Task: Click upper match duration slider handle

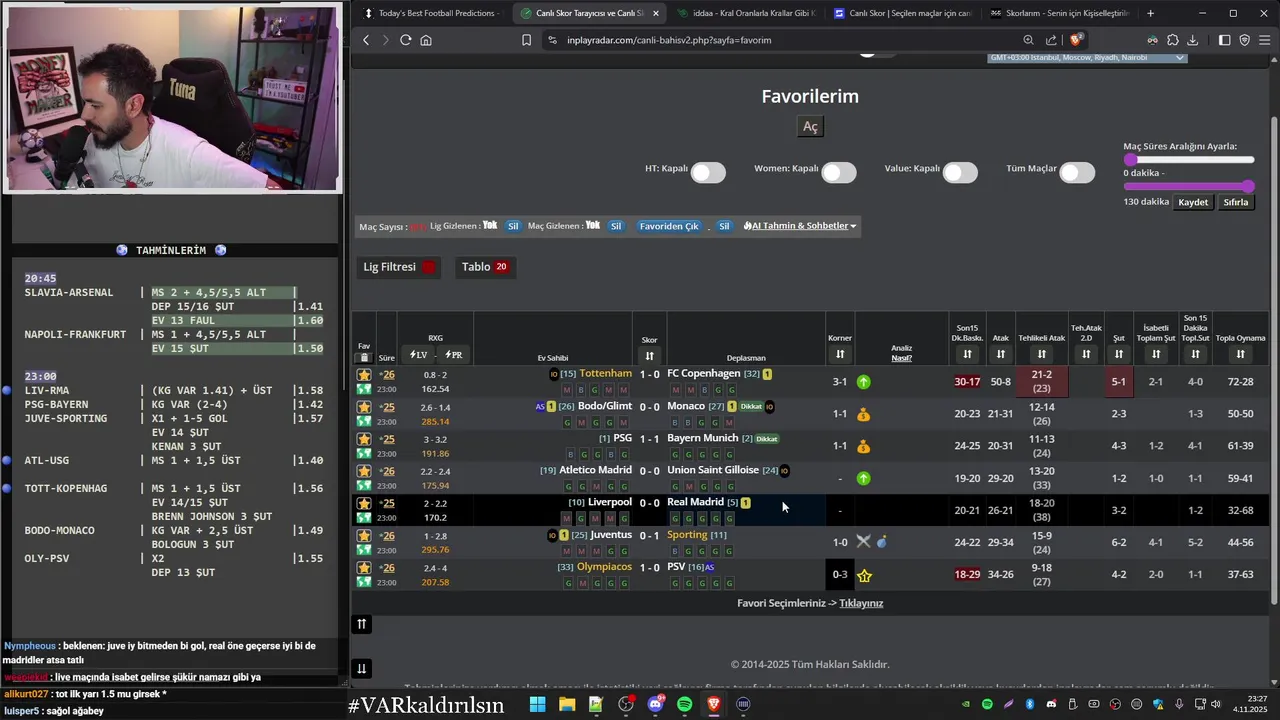Action: click(1130, 159)
